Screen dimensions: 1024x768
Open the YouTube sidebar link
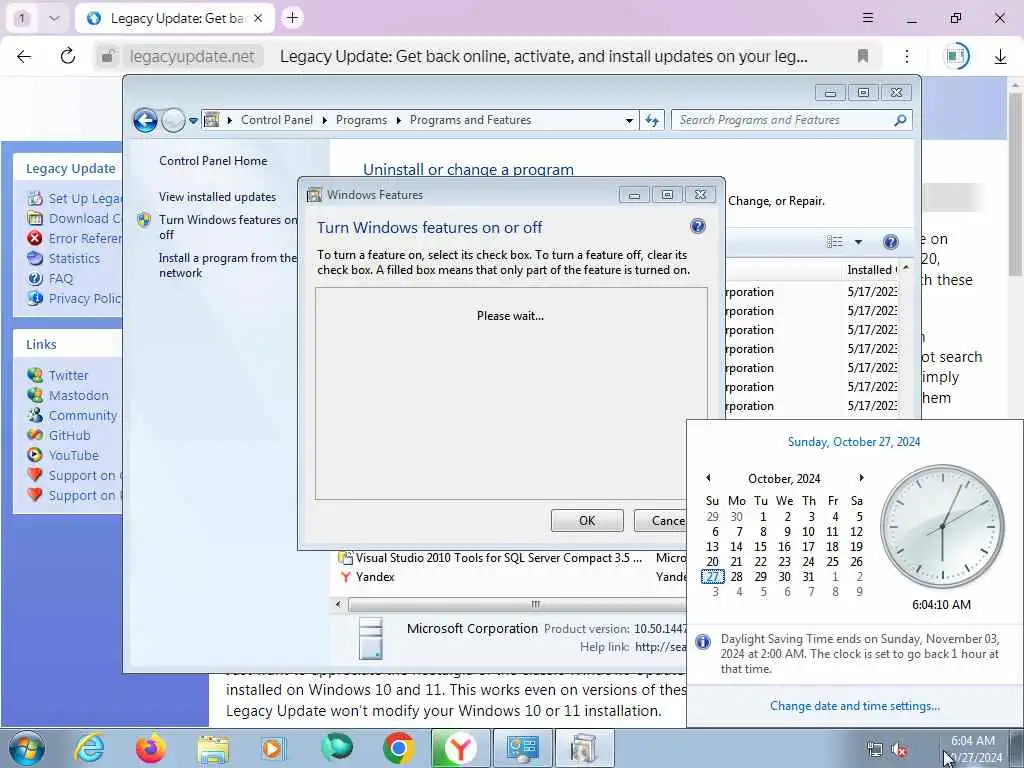[x=74, y=456]
